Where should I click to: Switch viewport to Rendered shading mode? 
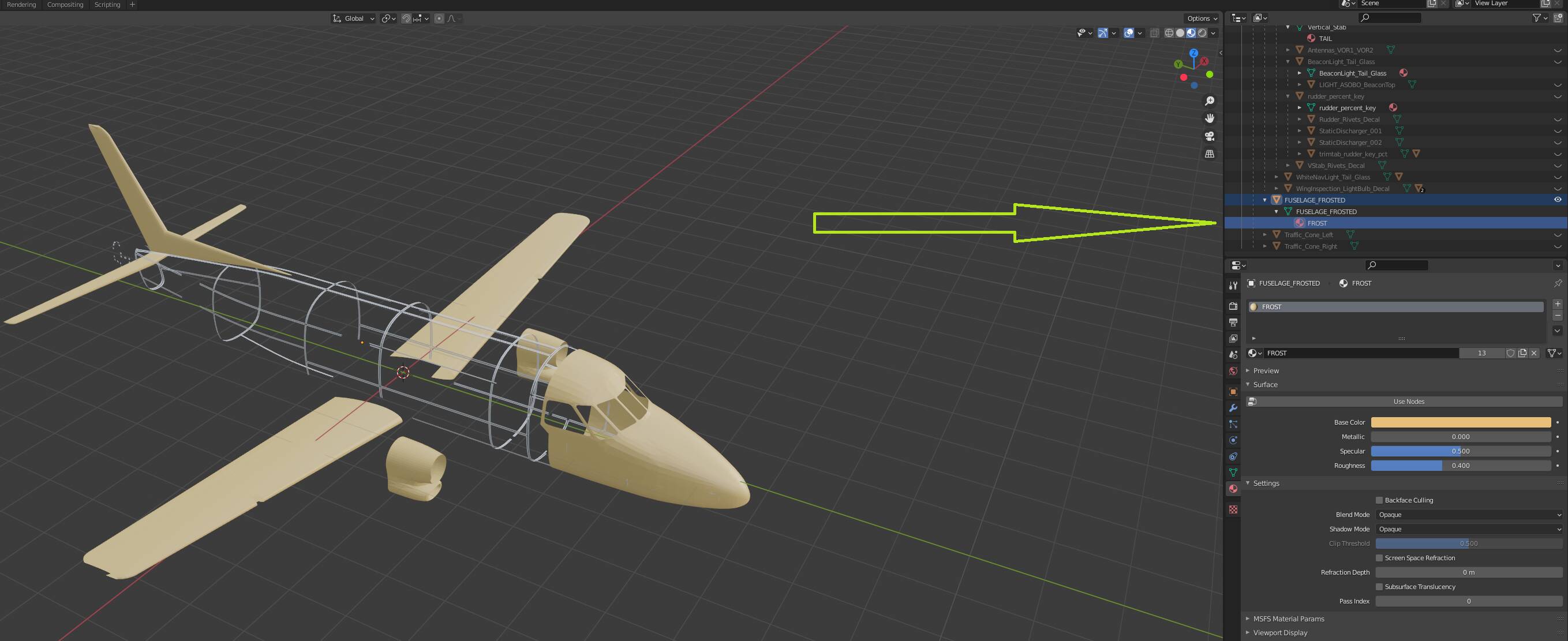[1203, 33]
